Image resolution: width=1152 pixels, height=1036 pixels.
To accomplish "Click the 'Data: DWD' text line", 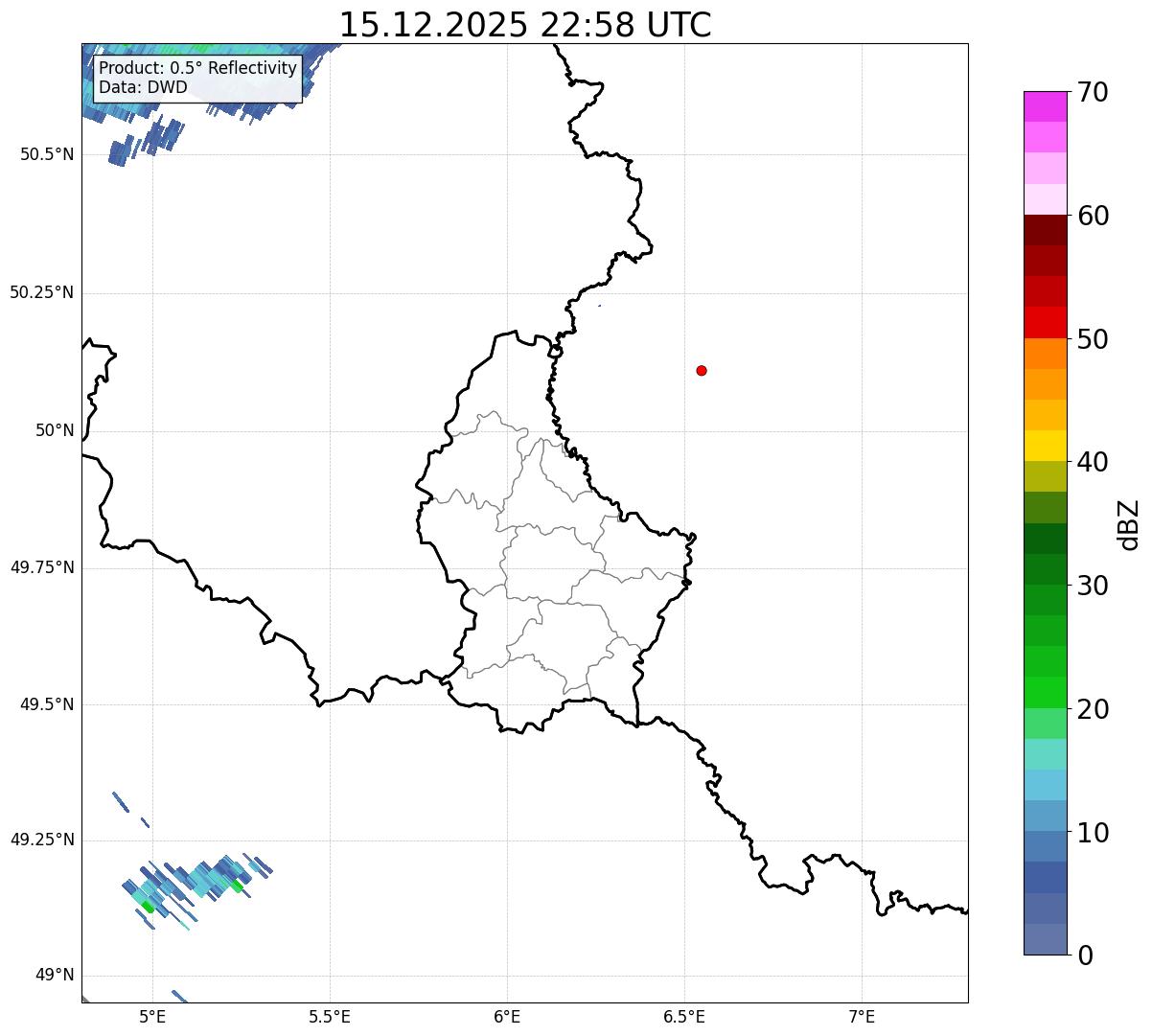I will point(144,87).
